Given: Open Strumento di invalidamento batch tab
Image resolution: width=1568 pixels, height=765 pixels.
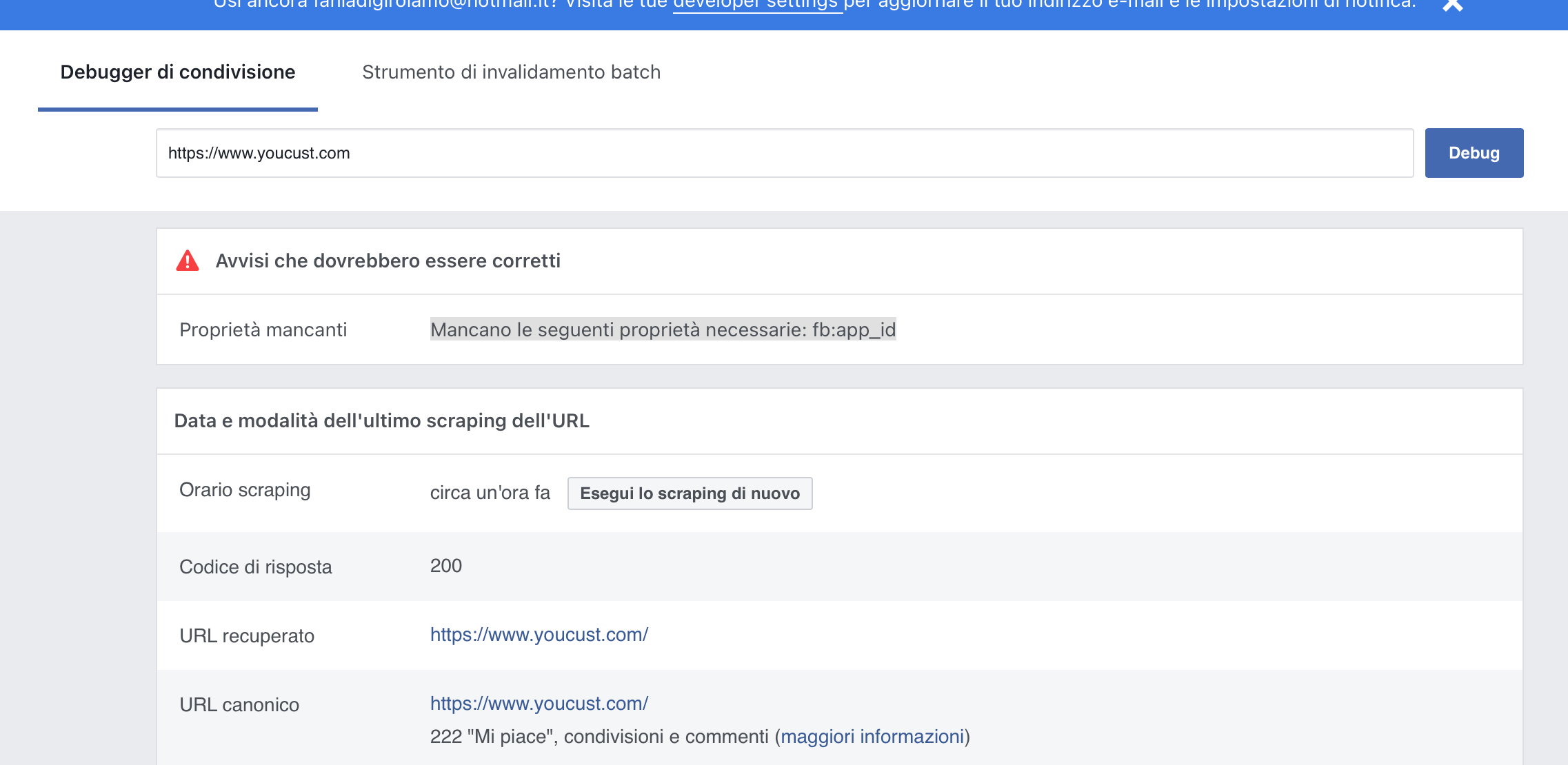Looking at the screenshot, I should 511,72.
